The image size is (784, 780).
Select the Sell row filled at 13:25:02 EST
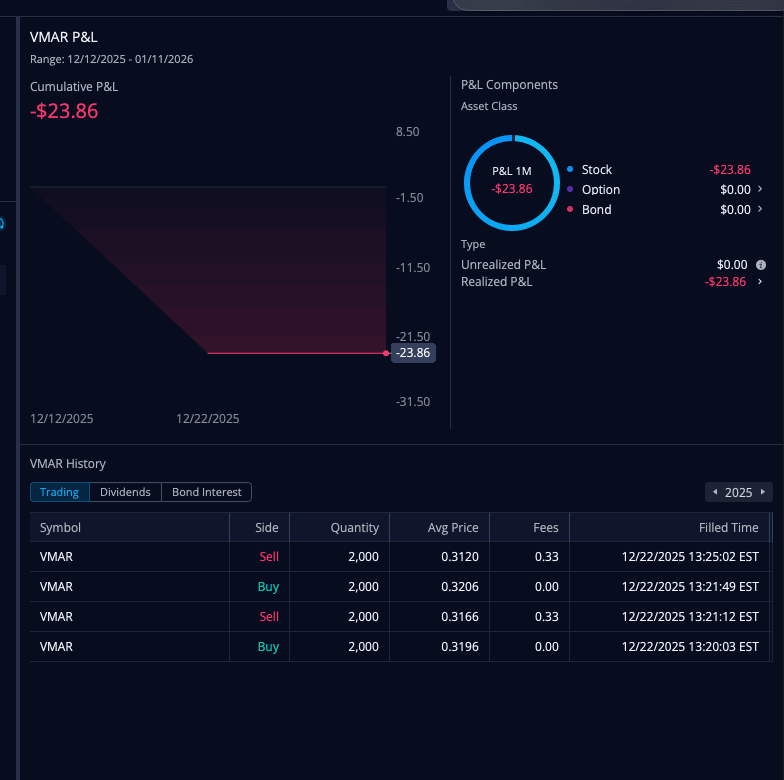[400, 556]
